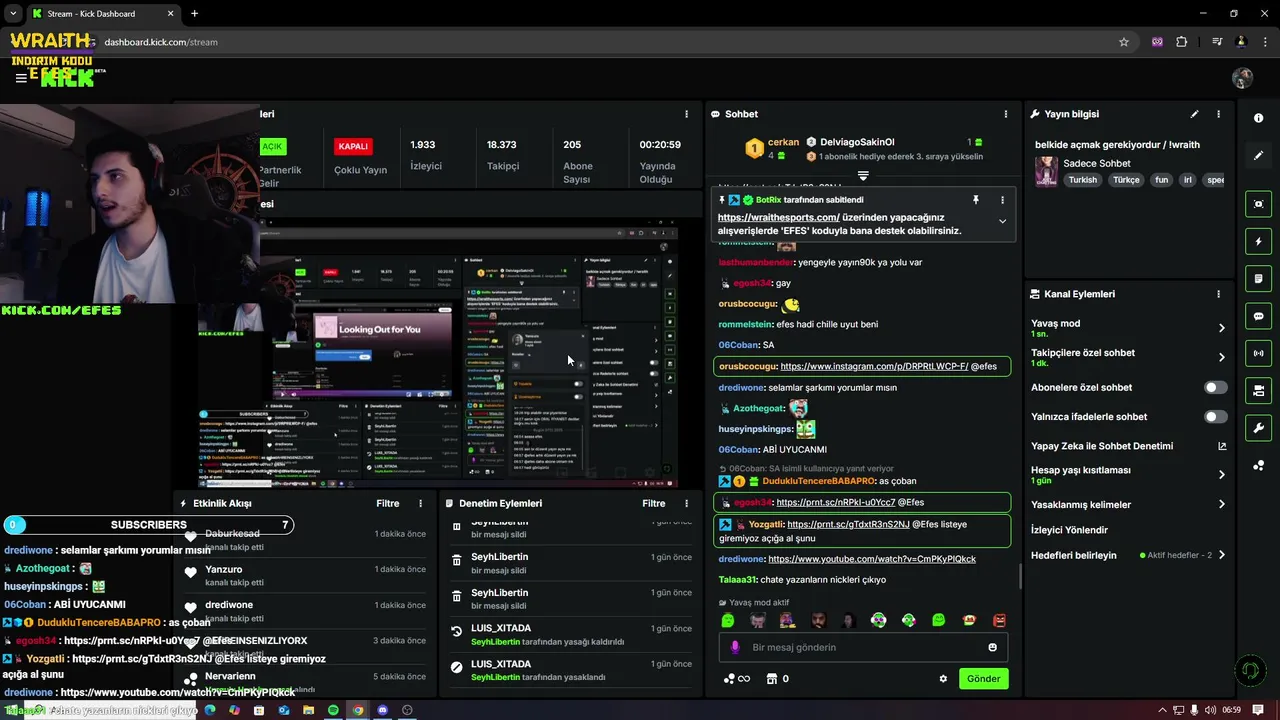Open Kanal Eylemleri three-dot menu

point(1218,294)
